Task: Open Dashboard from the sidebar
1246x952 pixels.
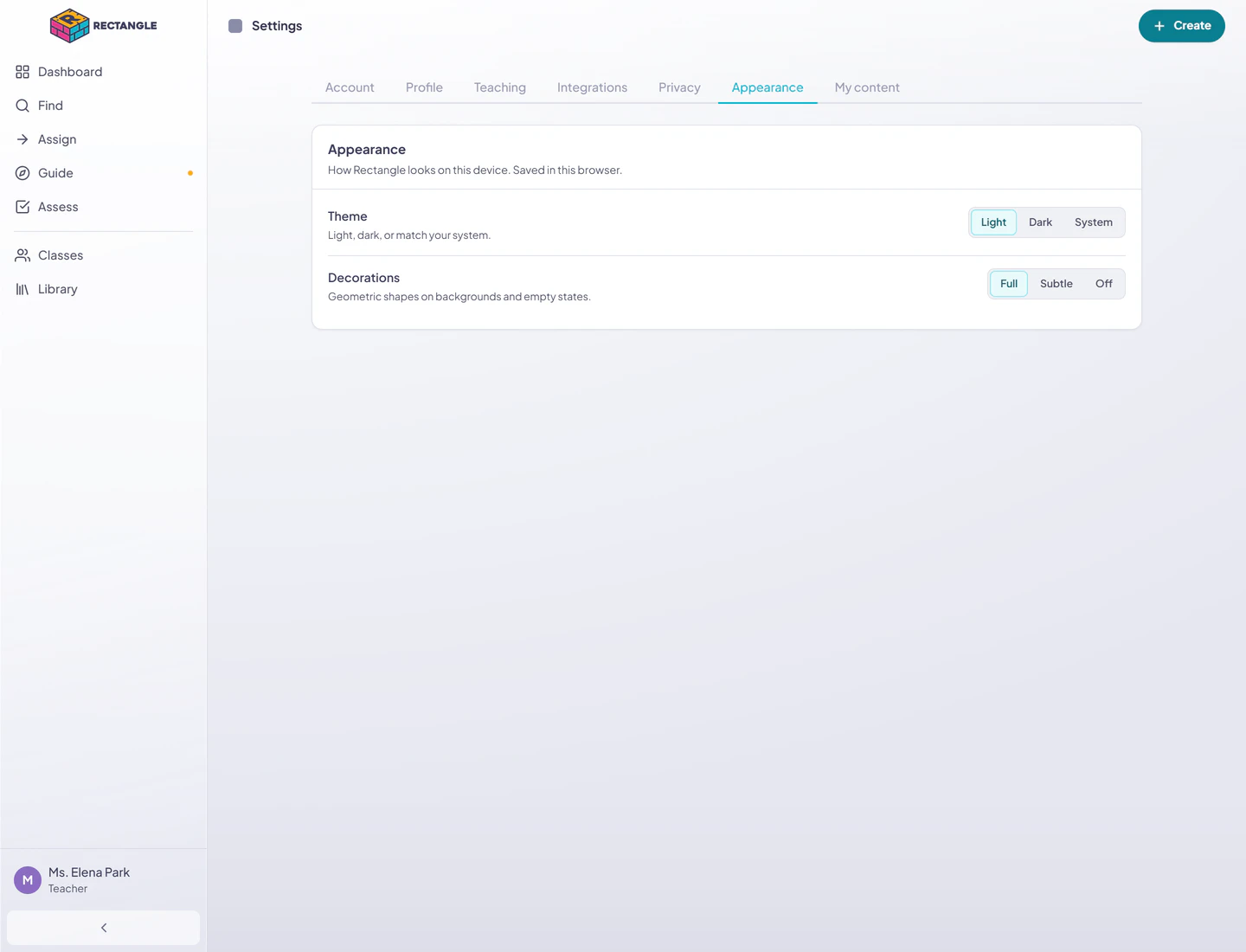Action: pyautogui.click(x=104, y=72)
